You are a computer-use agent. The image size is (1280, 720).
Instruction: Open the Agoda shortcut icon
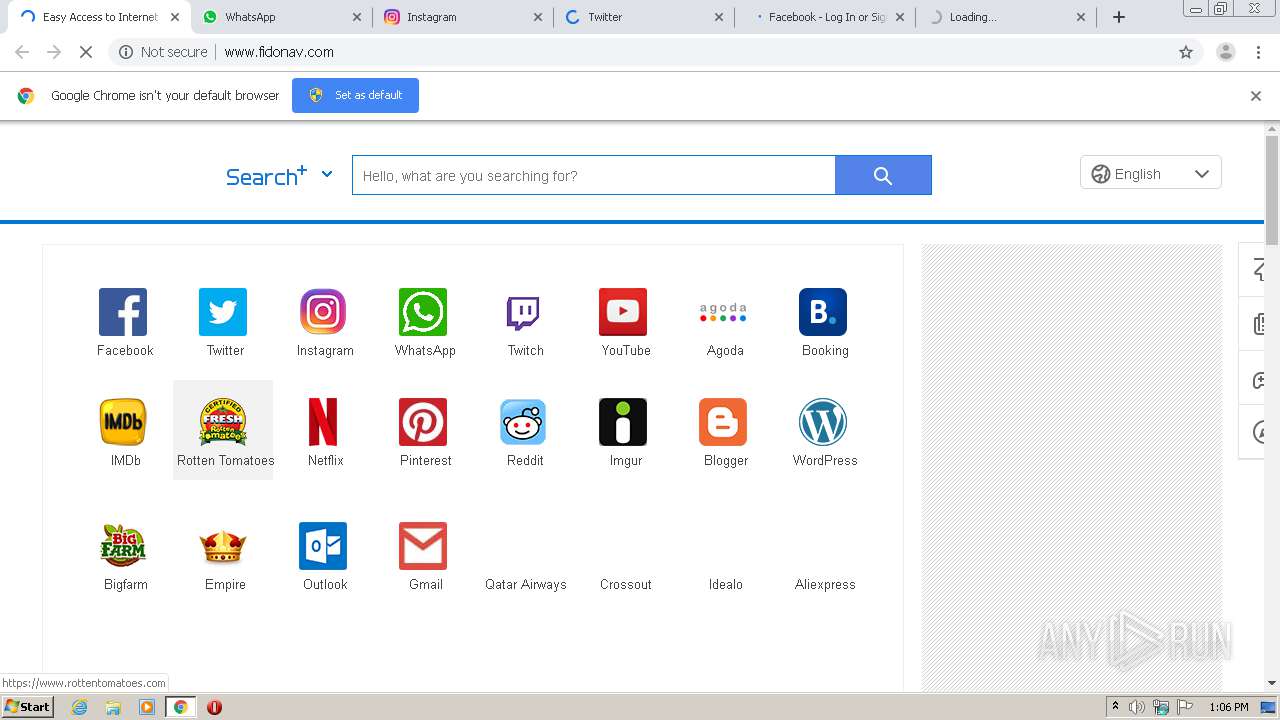coord(723,312)
